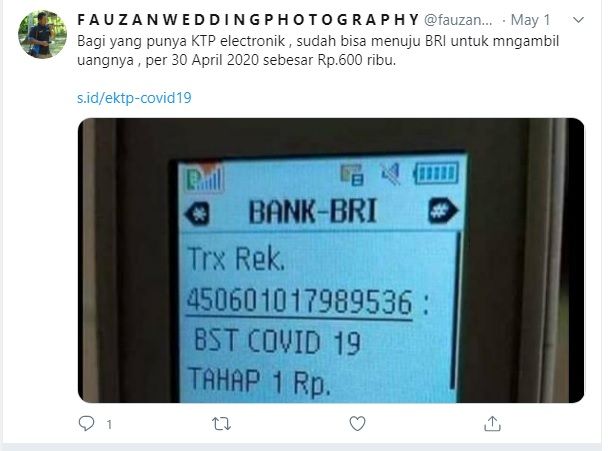Click the battery icon in phone photo
This screenshot has width=609, height=451.
436,173
